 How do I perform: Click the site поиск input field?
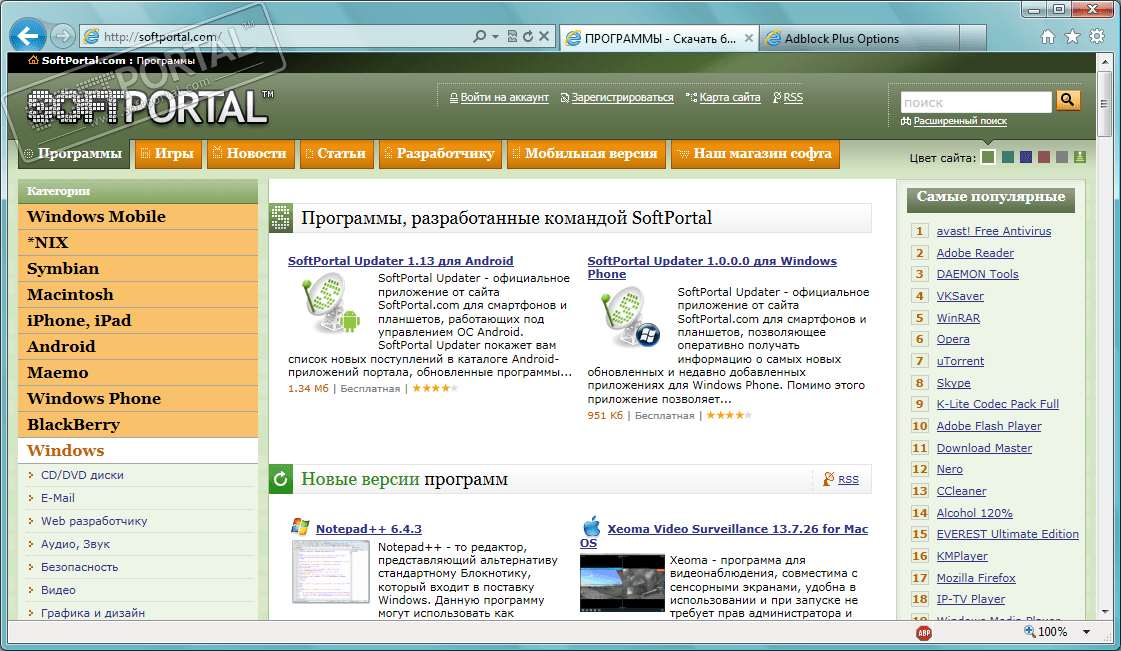click(976, 102)
